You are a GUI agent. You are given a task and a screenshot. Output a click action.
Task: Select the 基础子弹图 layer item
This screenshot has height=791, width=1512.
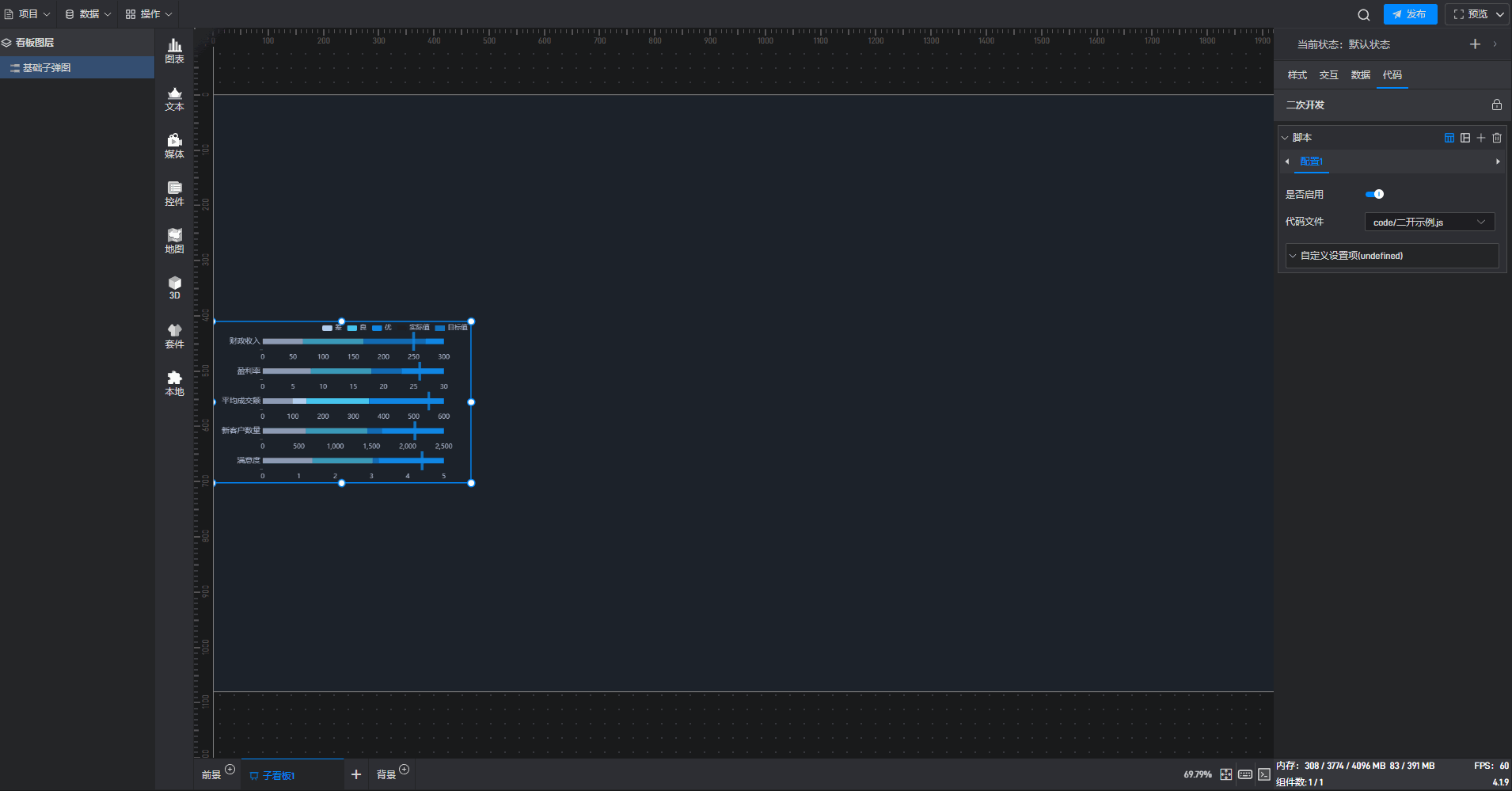[77, 68]
